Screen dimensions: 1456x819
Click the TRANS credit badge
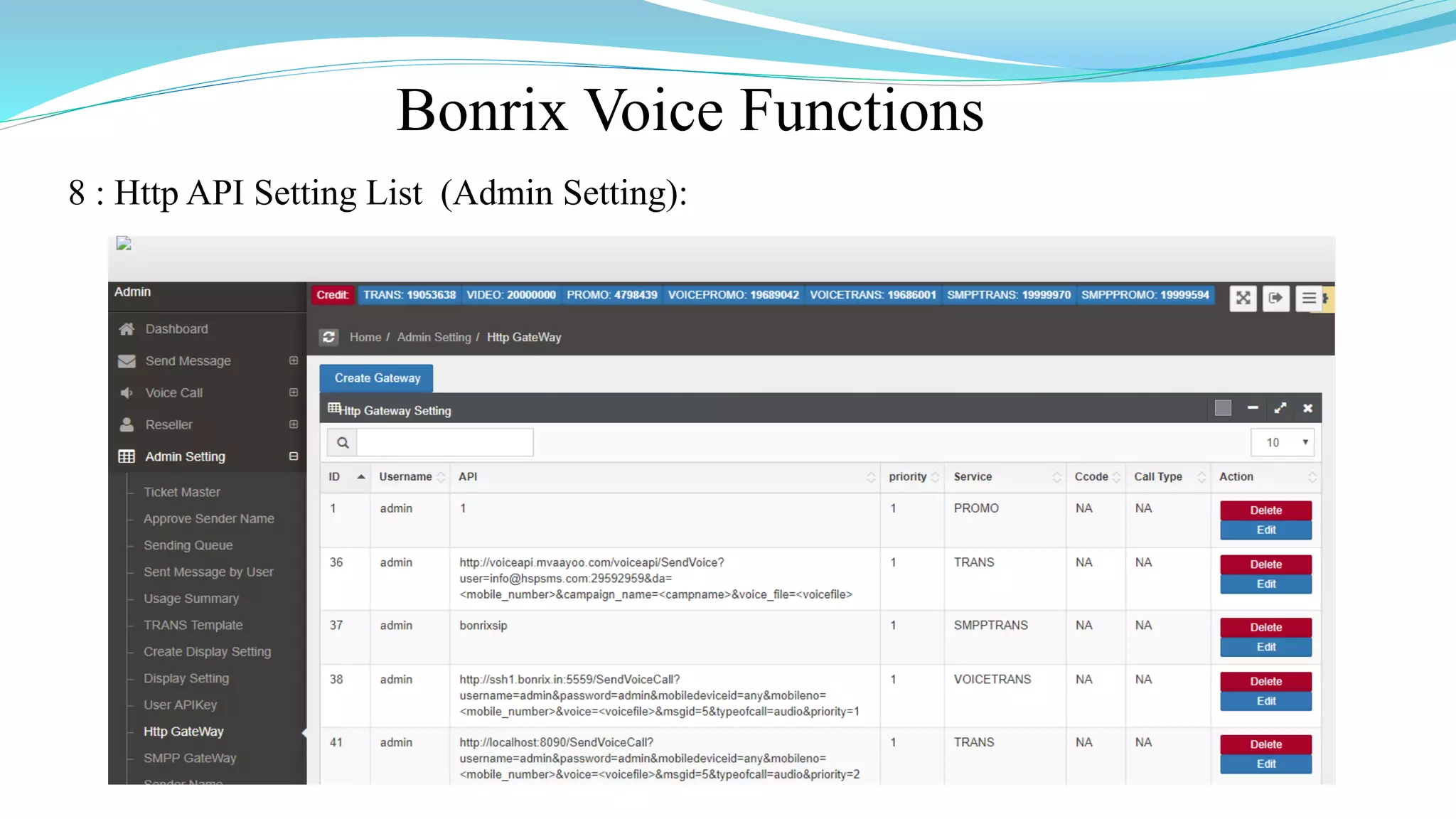(x=409, y=295)
